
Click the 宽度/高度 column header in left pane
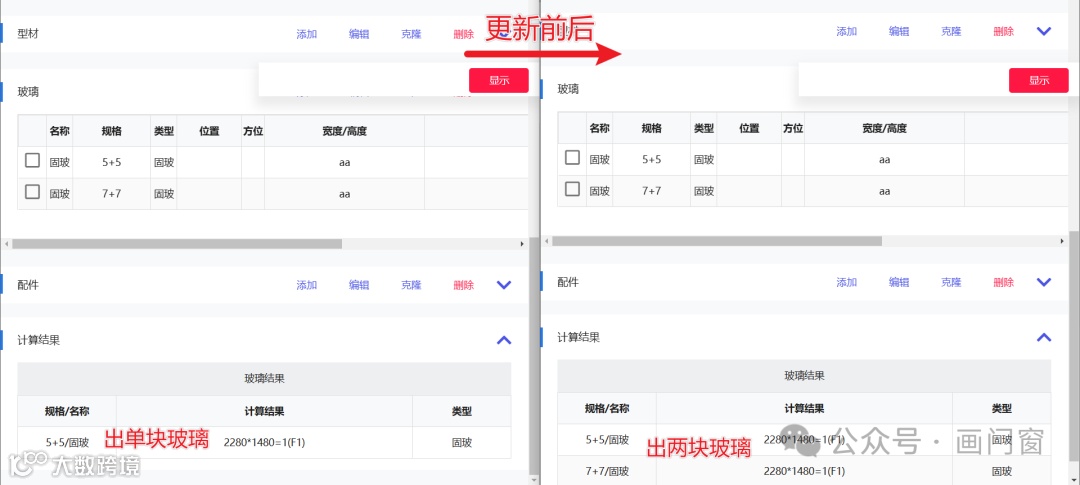[x=344, y=131]
